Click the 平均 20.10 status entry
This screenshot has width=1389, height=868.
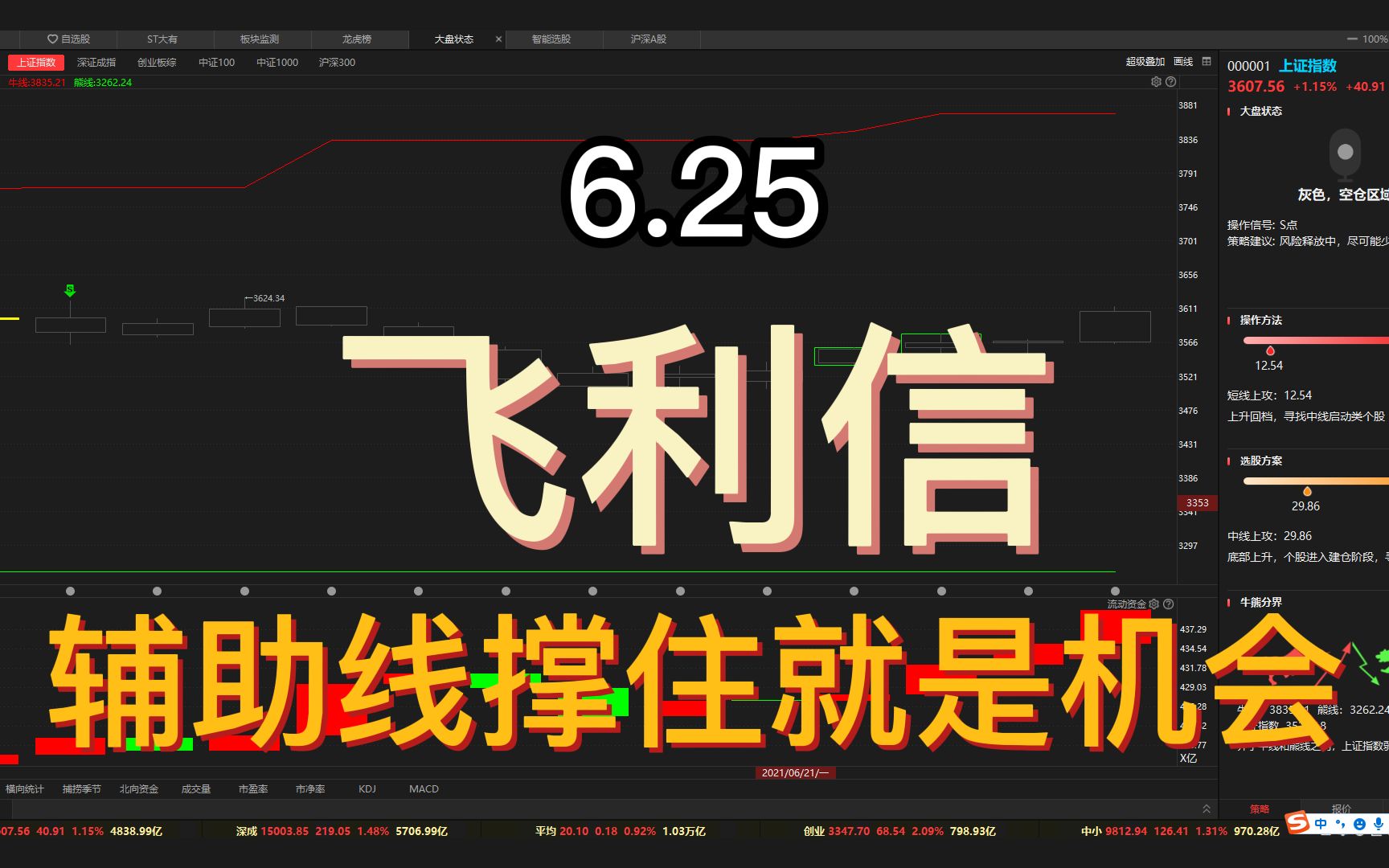[621, 831]
